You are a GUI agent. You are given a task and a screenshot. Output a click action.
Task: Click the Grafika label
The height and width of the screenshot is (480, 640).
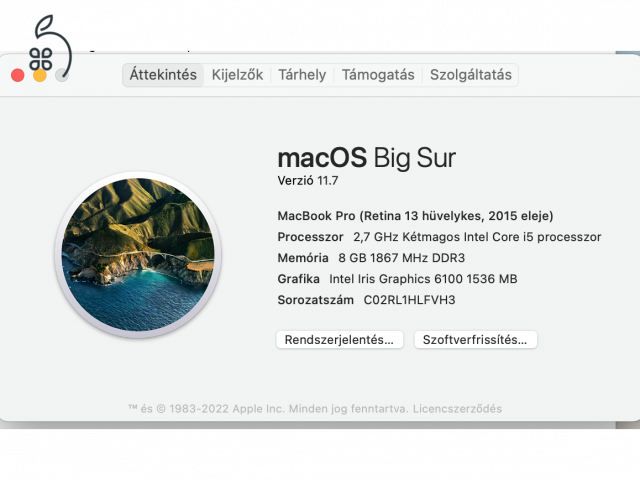(x=298, y=279)
